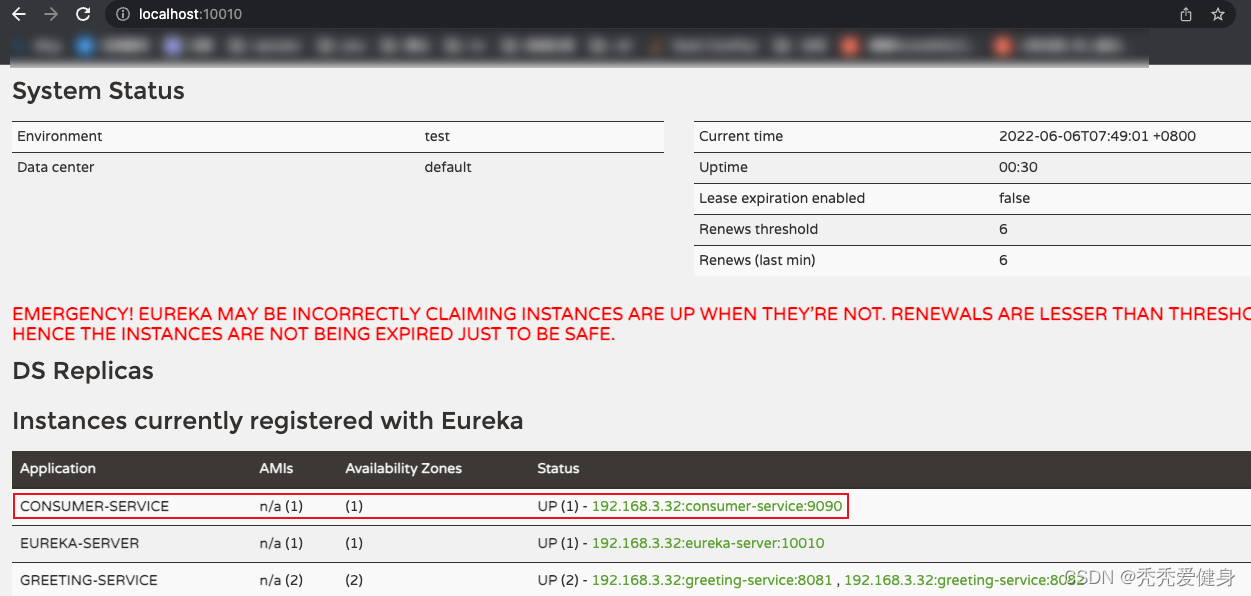The height and width of the screenshot is (596, 1251).
Task: Select the Application column header
Action: pyautogui.click(x=58, y=468)
